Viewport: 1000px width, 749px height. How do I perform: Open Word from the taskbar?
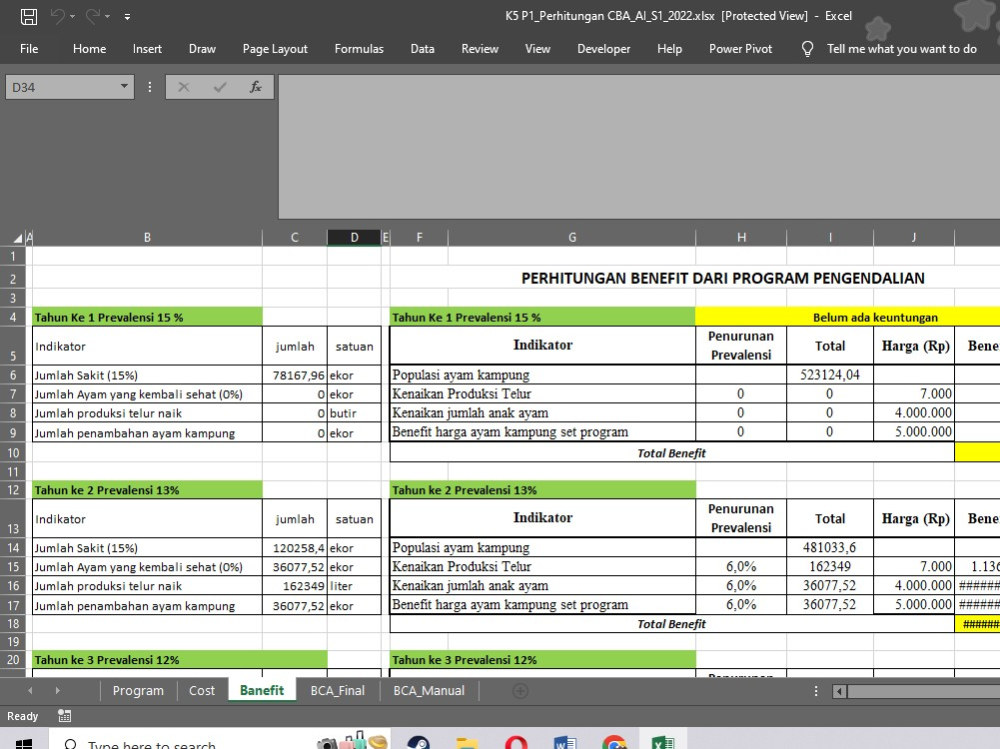point(565,743)
